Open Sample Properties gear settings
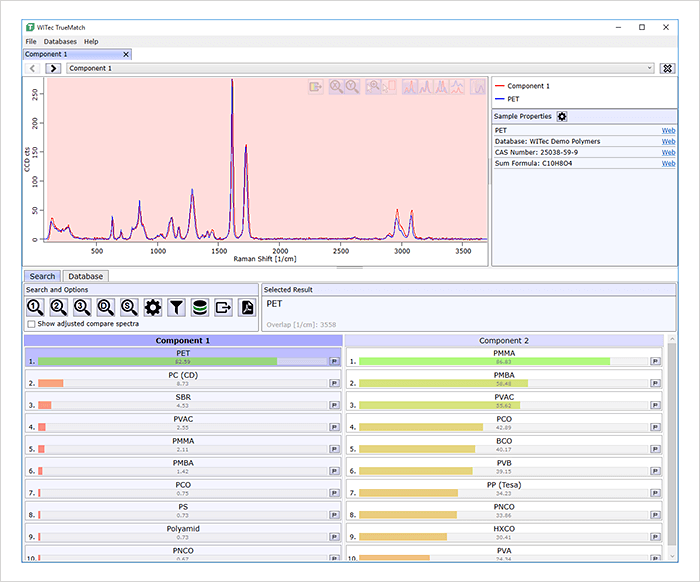 562,116
